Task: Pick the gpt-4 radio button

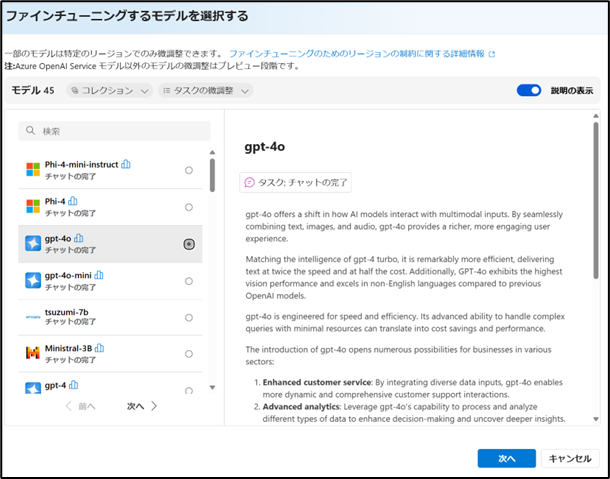Action: tap(189, 390)
